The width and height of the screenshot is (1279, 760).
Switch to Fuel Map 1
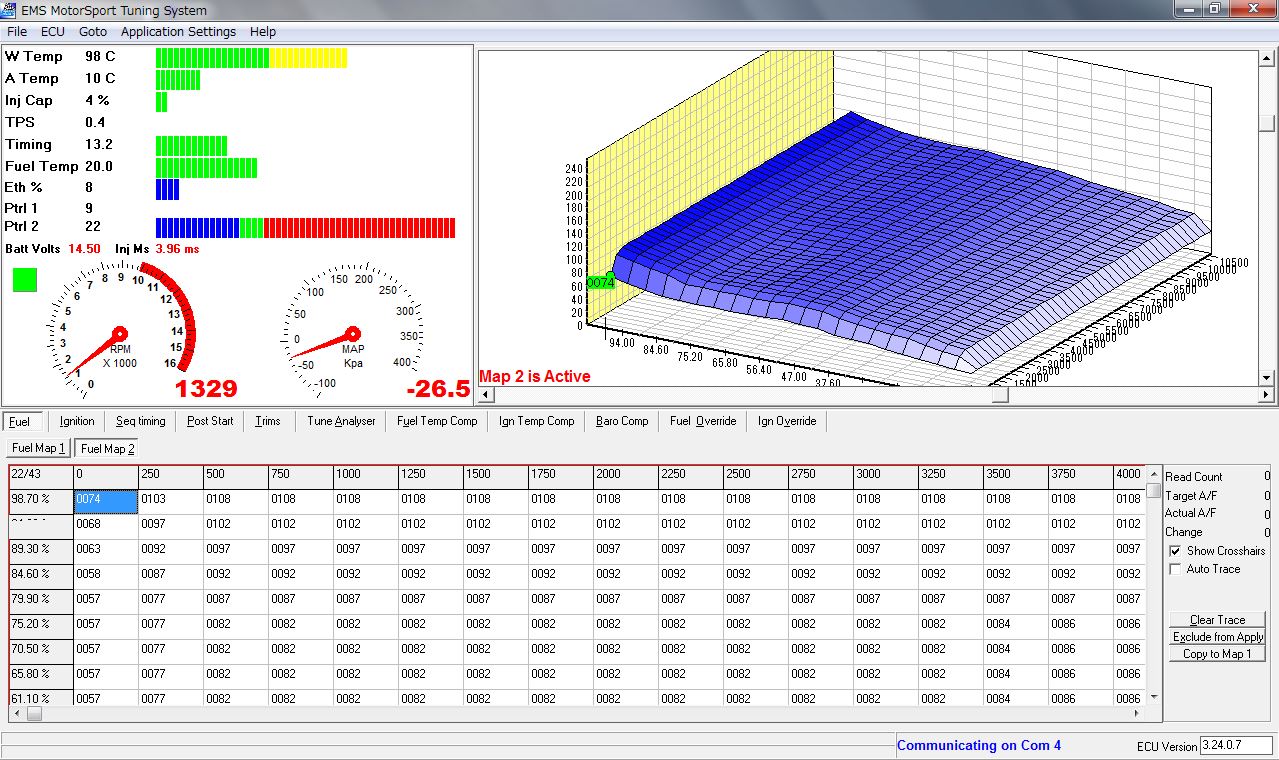click(x=39, y=448)
